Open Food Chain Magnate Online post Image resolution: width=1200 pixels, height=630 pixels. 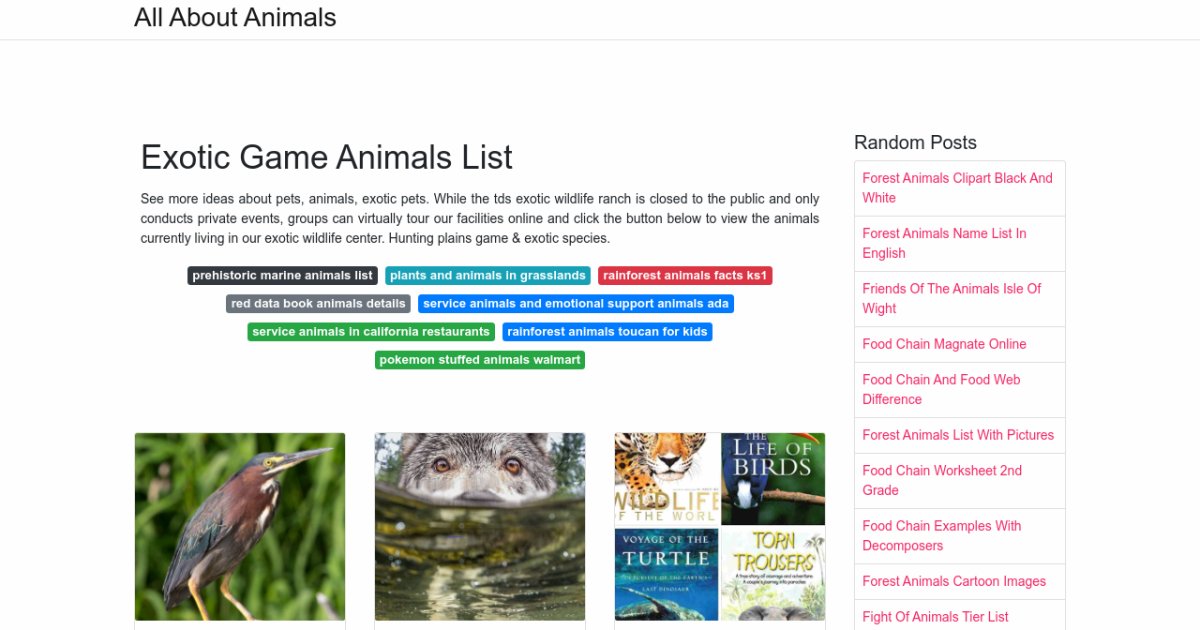coord(944,344)
